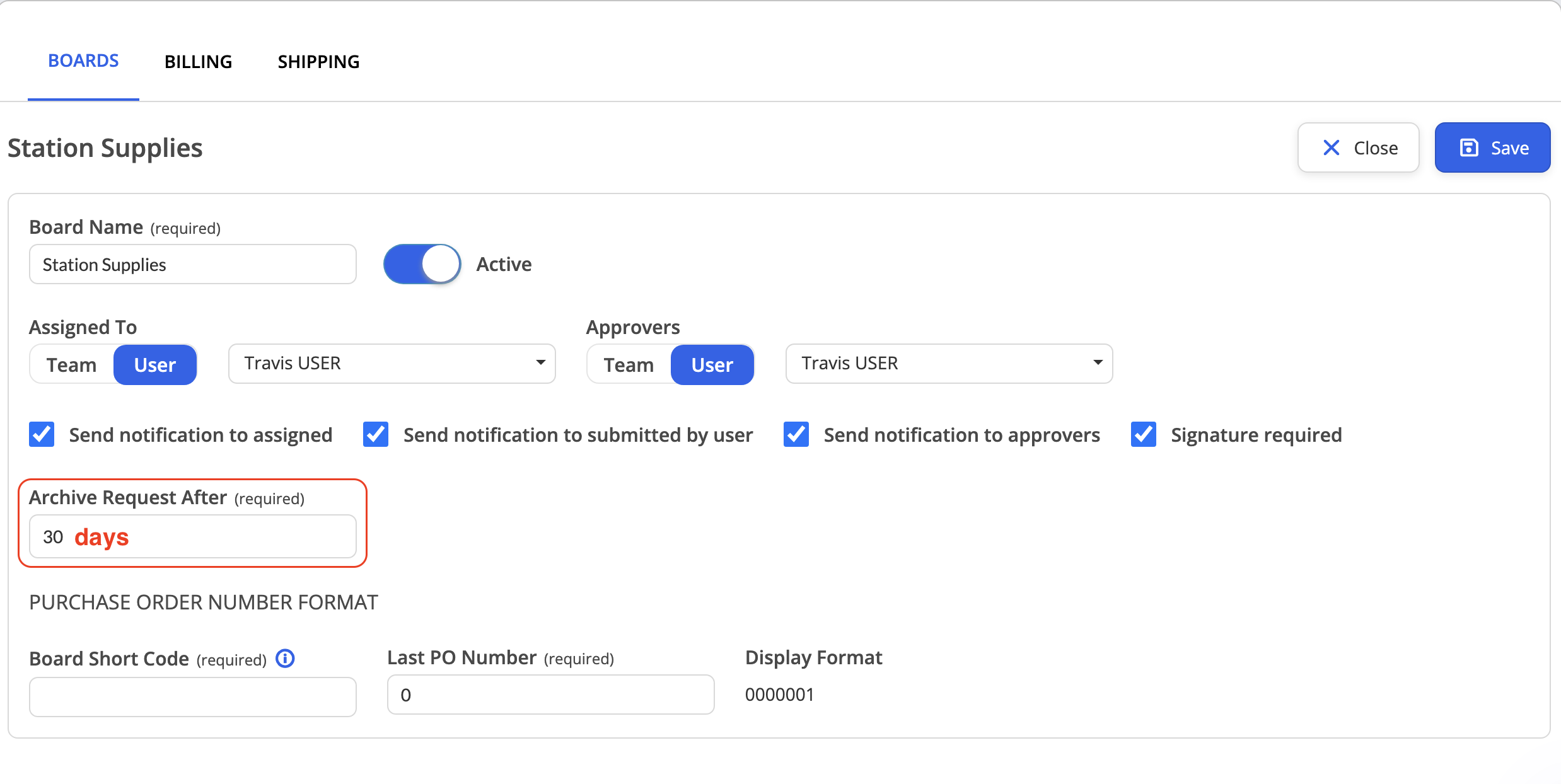Click the Display Format value 0000001

tap(780, 695)
